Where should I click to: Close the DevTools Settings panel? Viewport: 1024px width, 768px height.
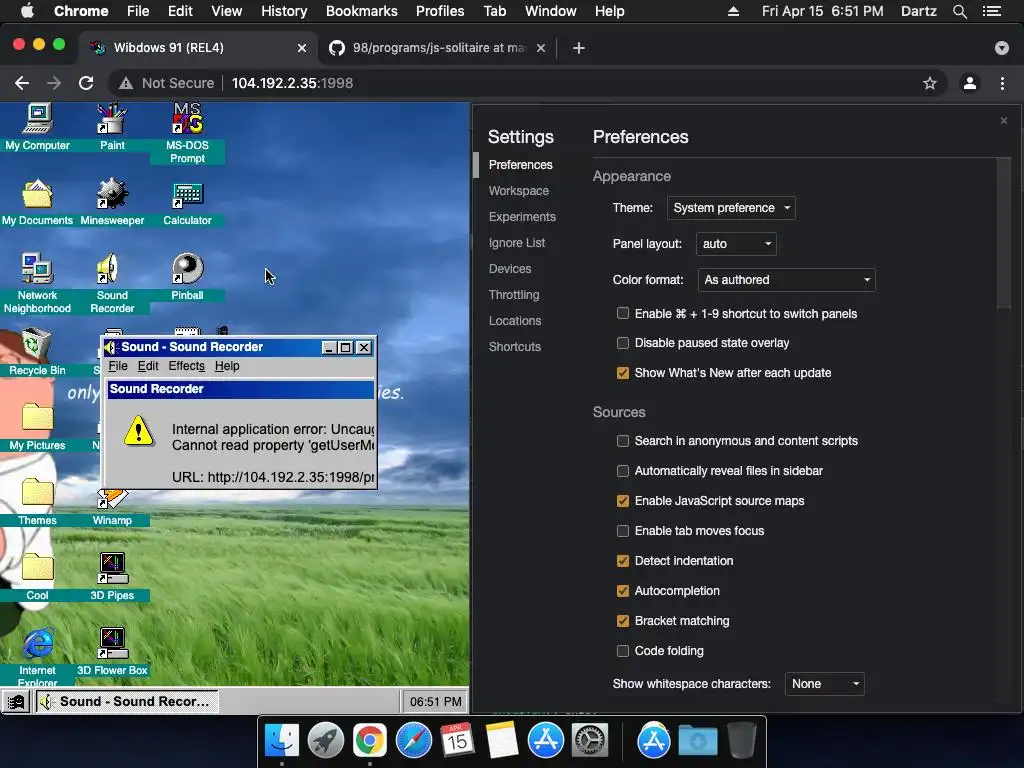[x=1004, y=121]
